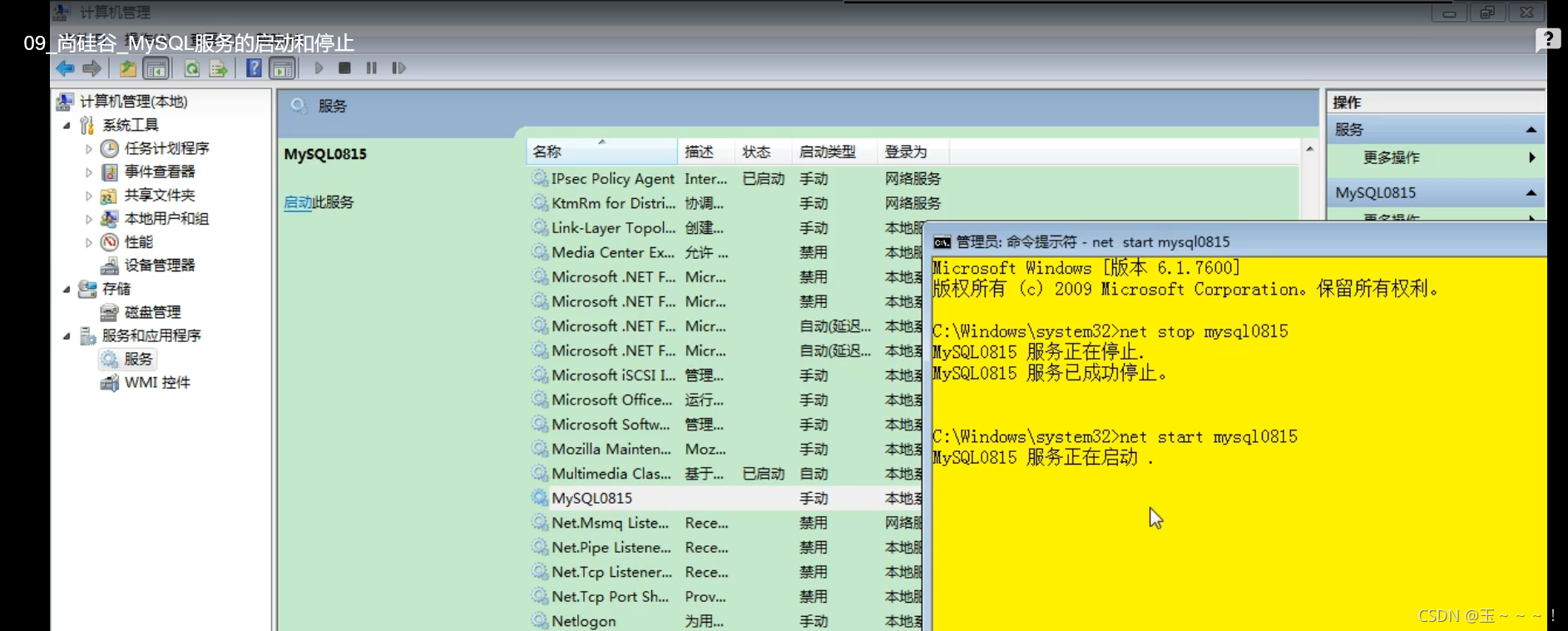Expand the 性能 tree node
The height and width of the screenshot is (631, 1568).
[x=89, y=242]
